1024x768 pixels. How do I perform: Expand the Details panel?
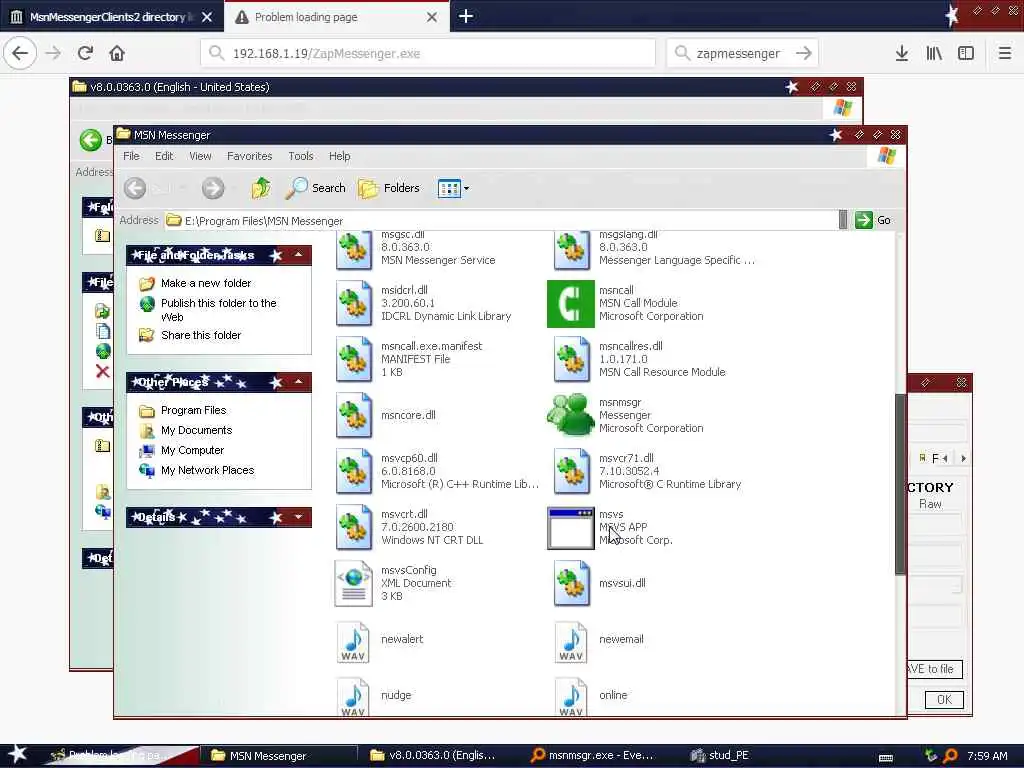298,517
